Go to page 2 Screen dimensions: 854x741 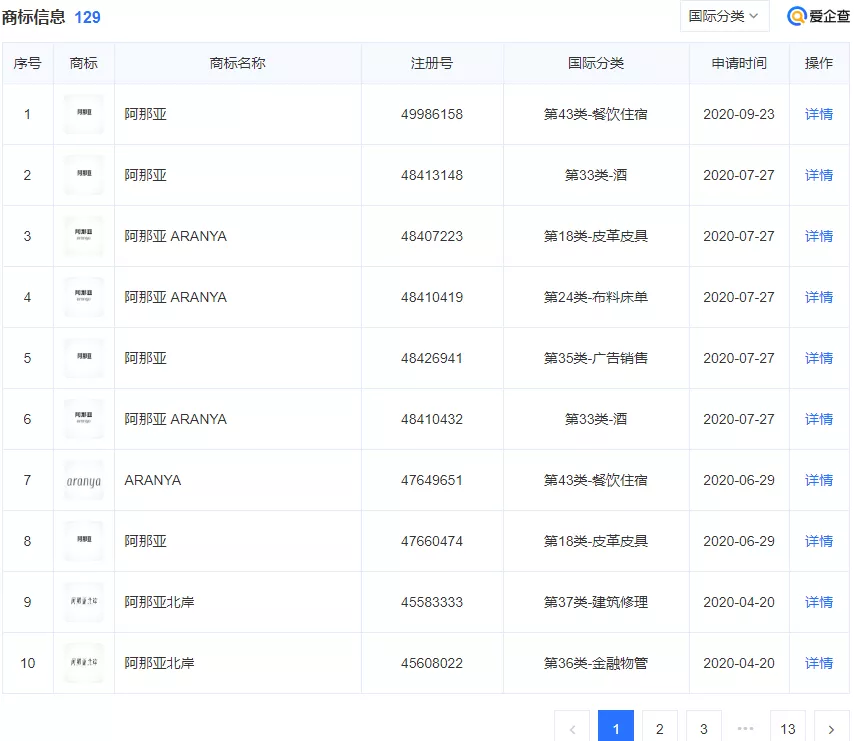(660, 727)
